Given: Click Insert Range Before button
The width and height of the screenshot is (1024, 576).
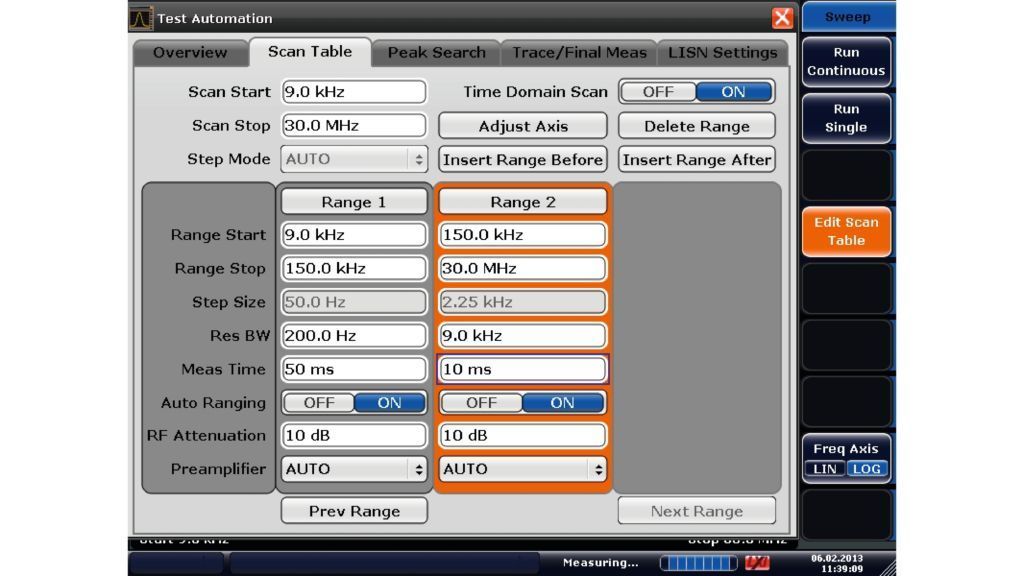Looking at the screenshot, I should [x=523, y=160].
